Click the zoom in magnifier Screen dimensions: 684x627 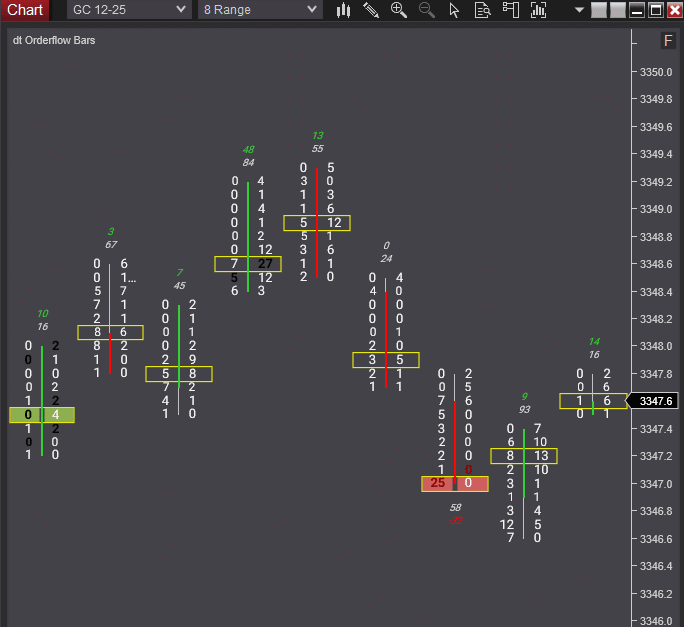(x=399, y=10)
